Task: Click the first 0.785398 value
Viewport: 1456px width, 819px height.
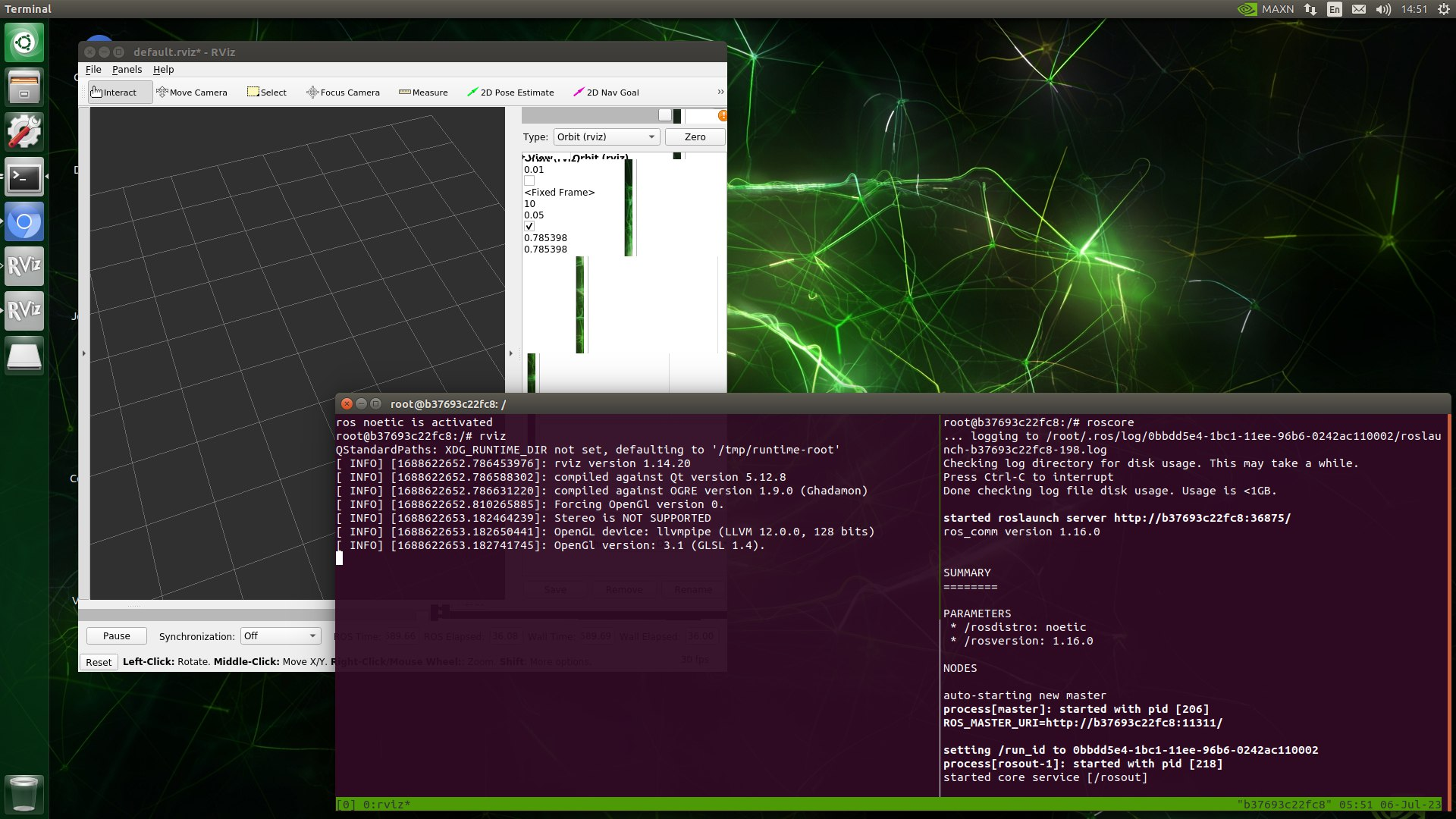Action: point(545,238)
